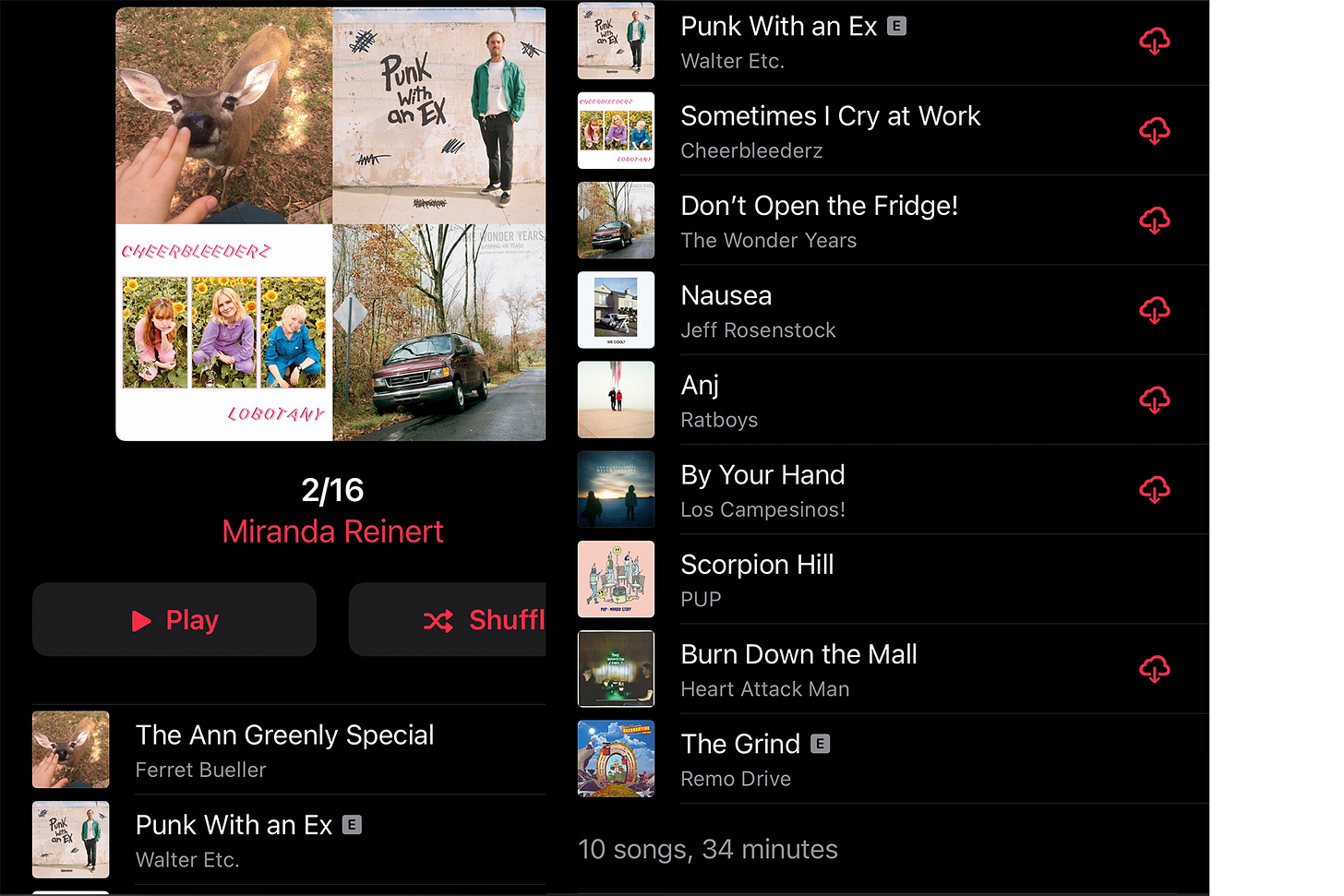This screenshot has height=896, width=1344.
Task: Open Miranda Reinert's profile link
Action: click(x=332, y=532)
